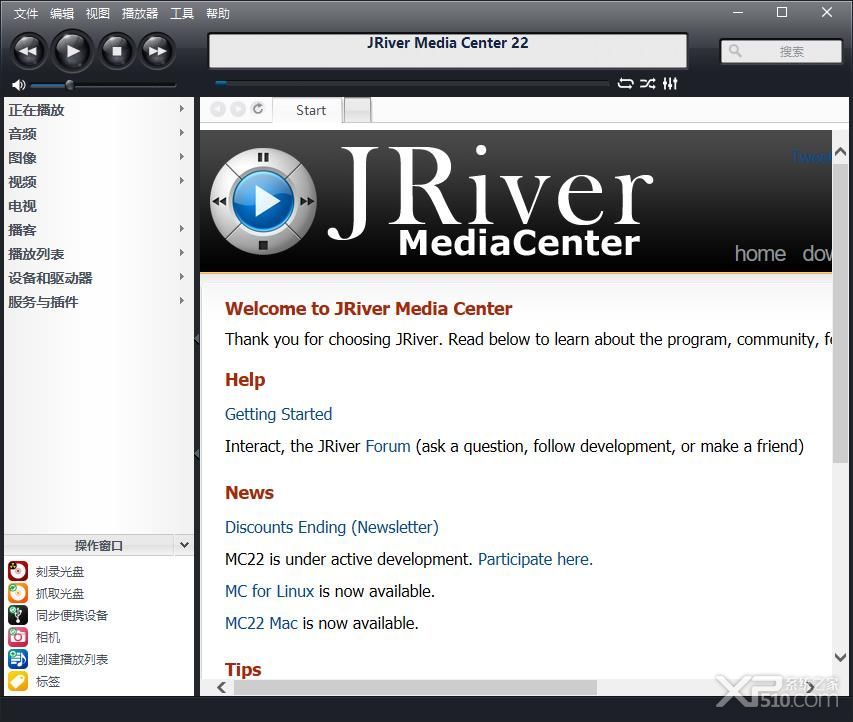
Task: Click the Previous track button
Action: 28,51
